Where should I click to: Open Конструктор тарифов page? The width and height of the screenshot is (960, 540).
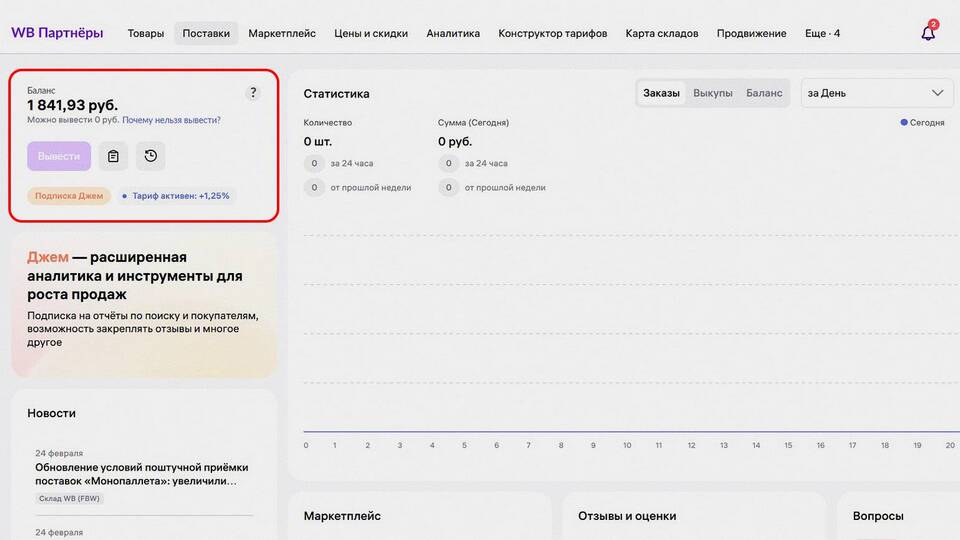(553, 34)
